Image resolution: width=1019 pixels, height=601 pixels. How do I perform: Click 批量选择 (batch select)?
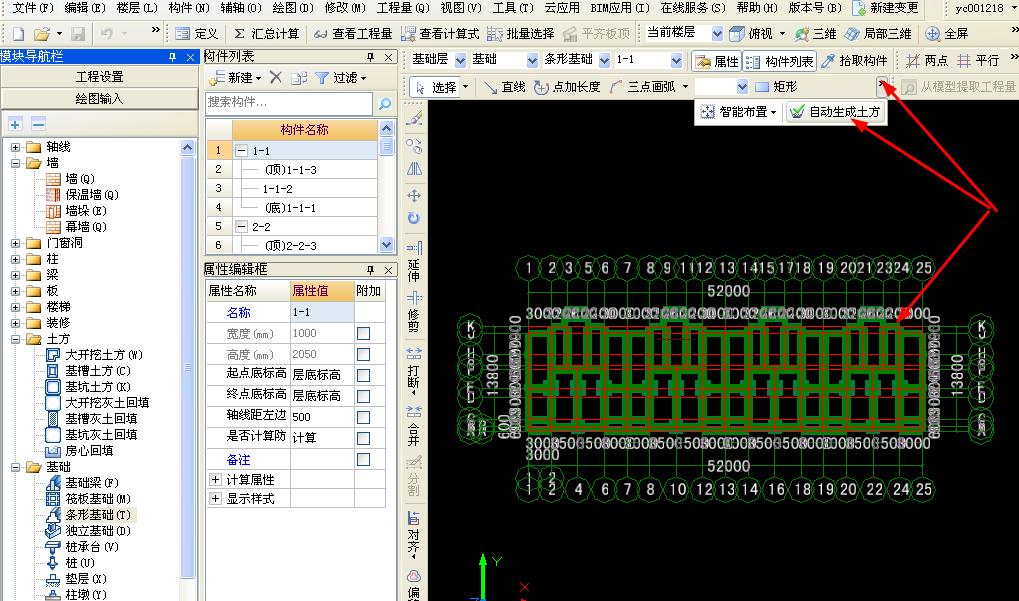click(x=521, y=33)
